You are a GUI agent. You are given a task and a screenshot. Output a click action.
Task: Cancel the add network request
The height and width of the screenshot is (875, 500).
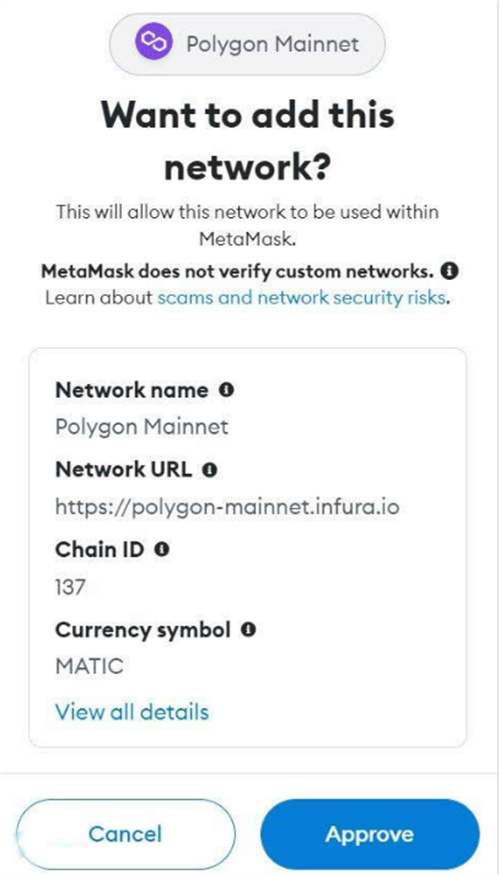point(126,834)
